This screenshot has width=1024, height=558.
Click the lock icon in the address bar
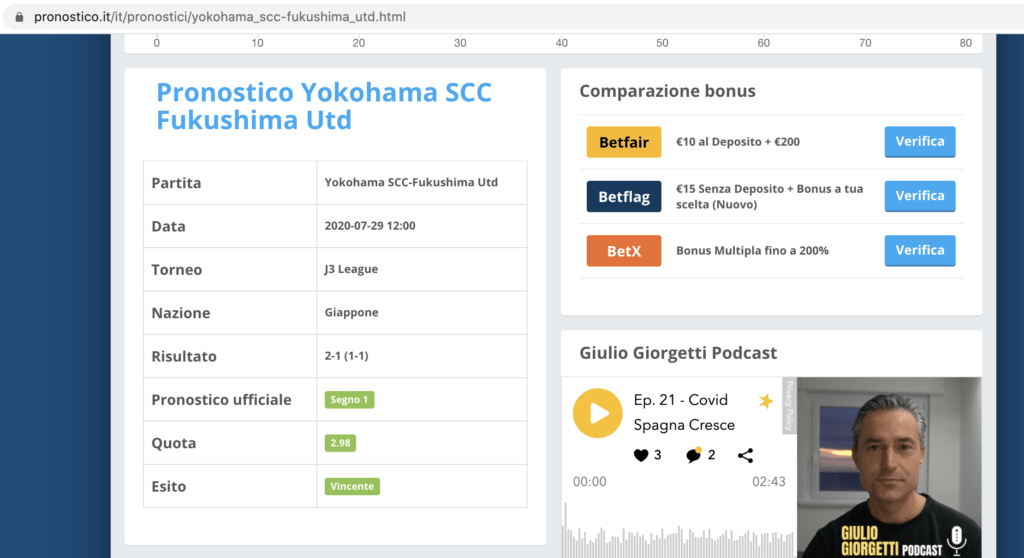(x=19, y=17)
